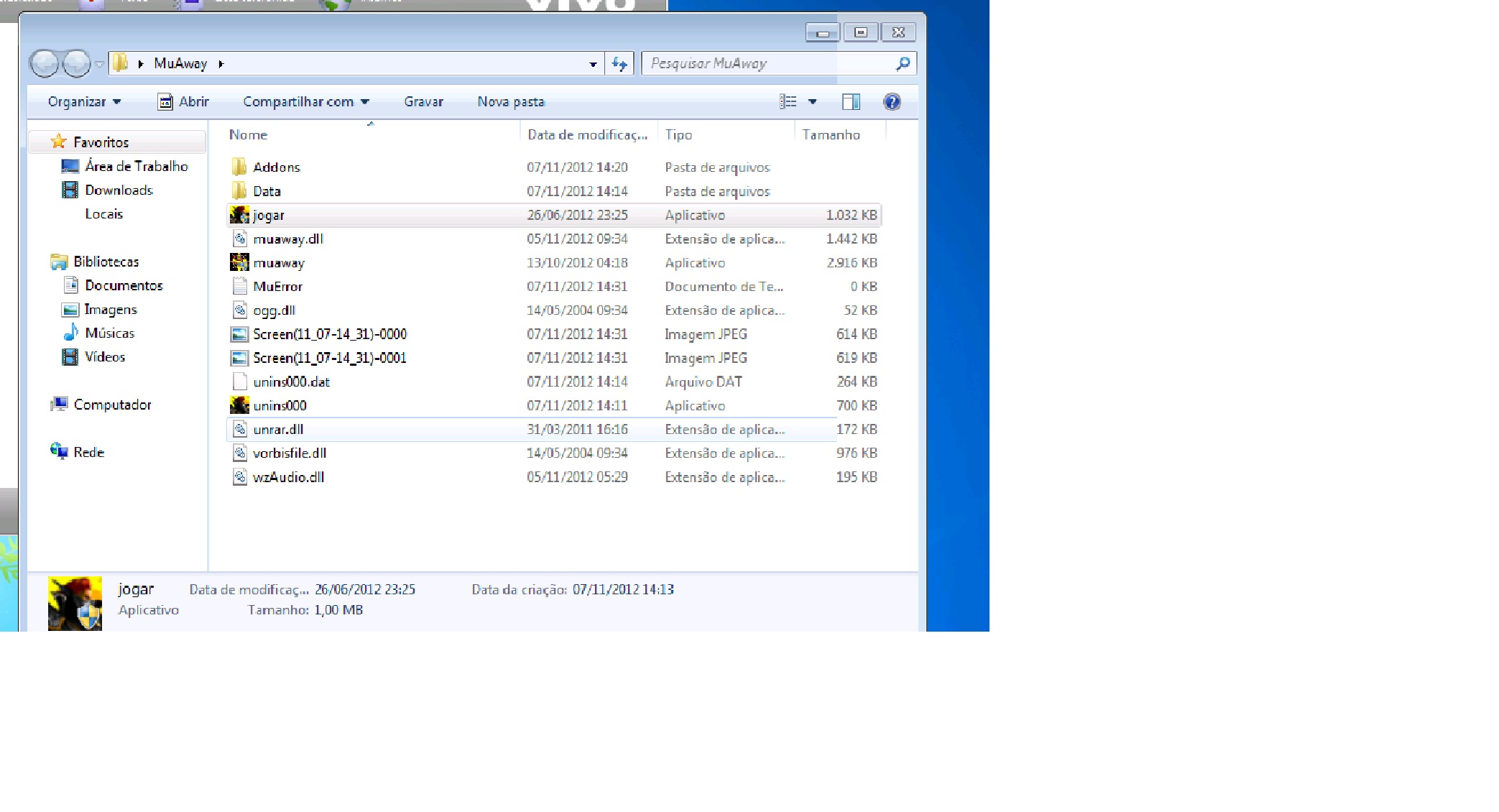The width and height of the screenshot is (1499, 812).
Task: Open Compartilhar com dropdown menu
Action: tap(305, 102)
